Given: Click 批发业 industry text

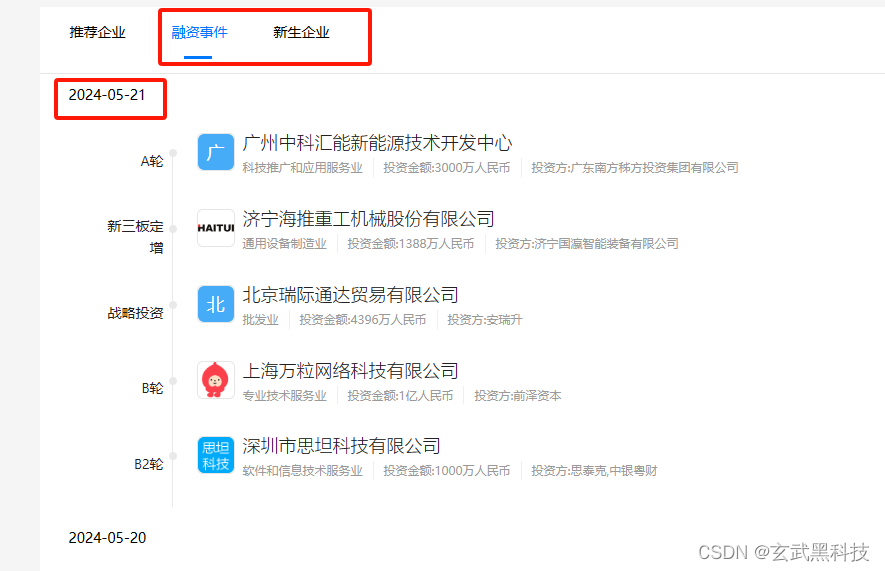Looking at the screenshot, I should [261, 320].
